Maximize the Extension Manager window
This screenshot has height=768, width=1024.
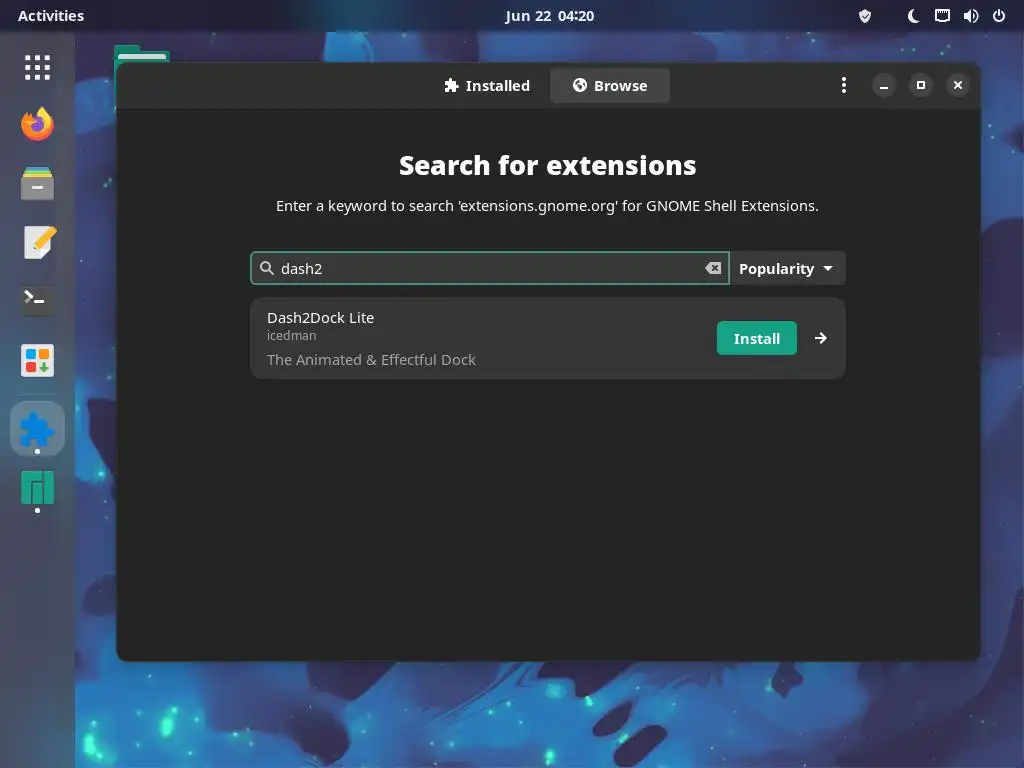point(921,85)
